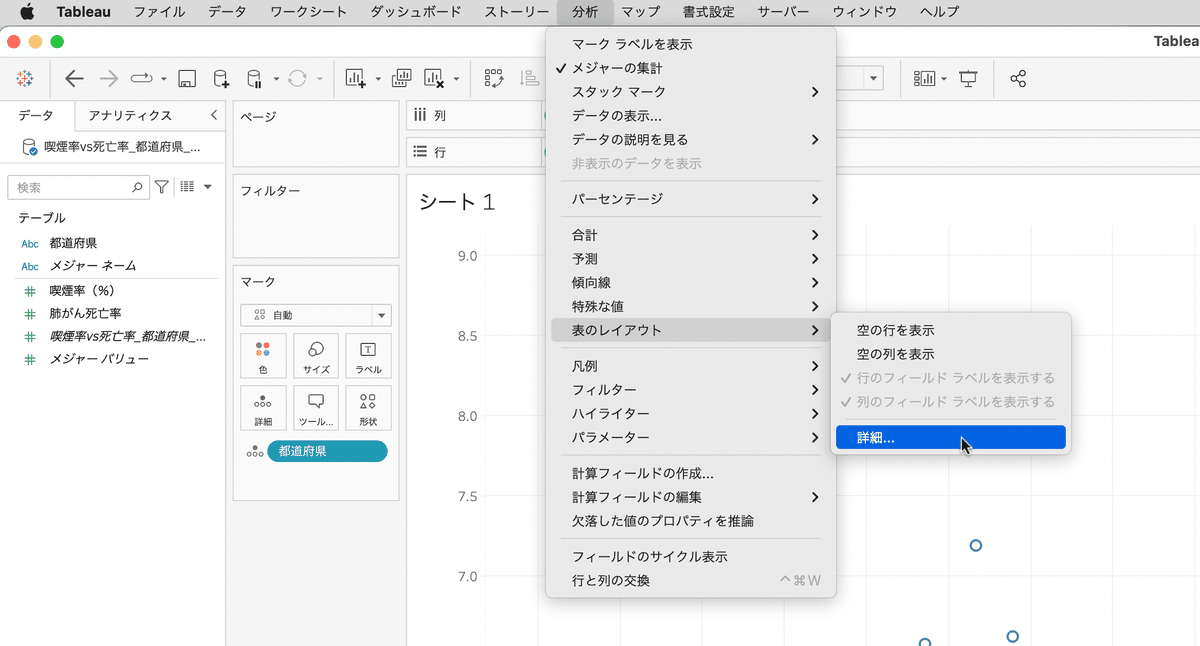Open the Tooltip mark card
The height and width of the screenshot is (646, 1200).
coord(316,408)
